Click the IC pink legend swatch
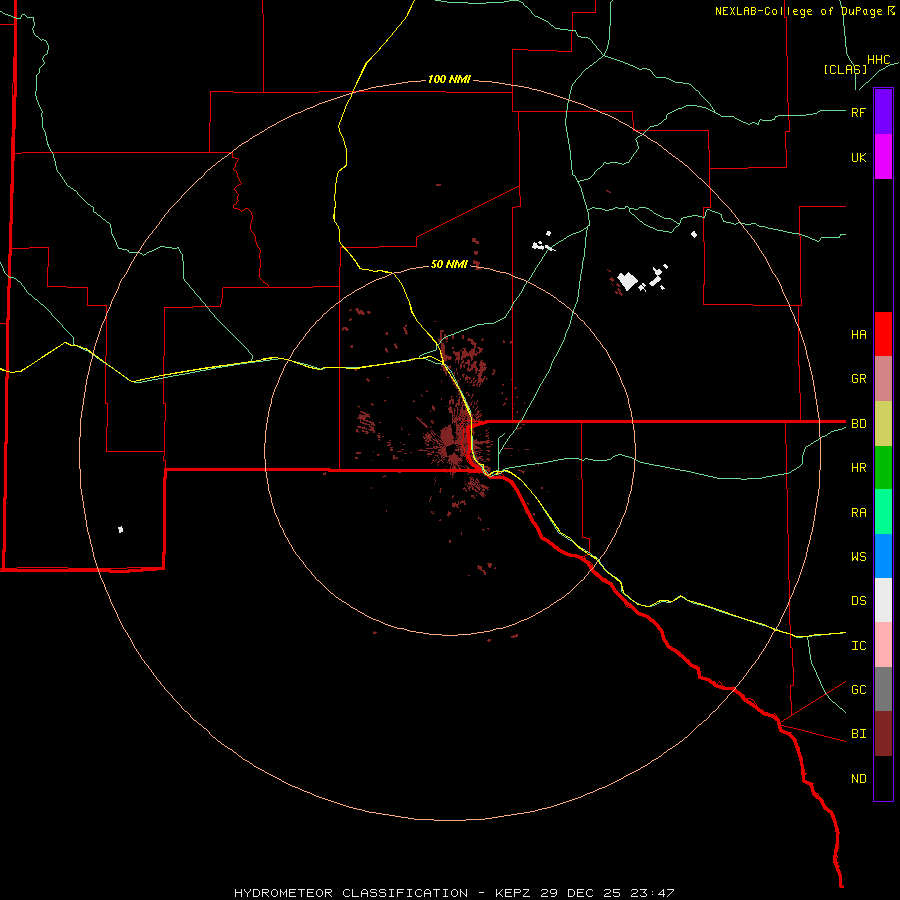Screen dimensions: 900x900 [883, 645]
